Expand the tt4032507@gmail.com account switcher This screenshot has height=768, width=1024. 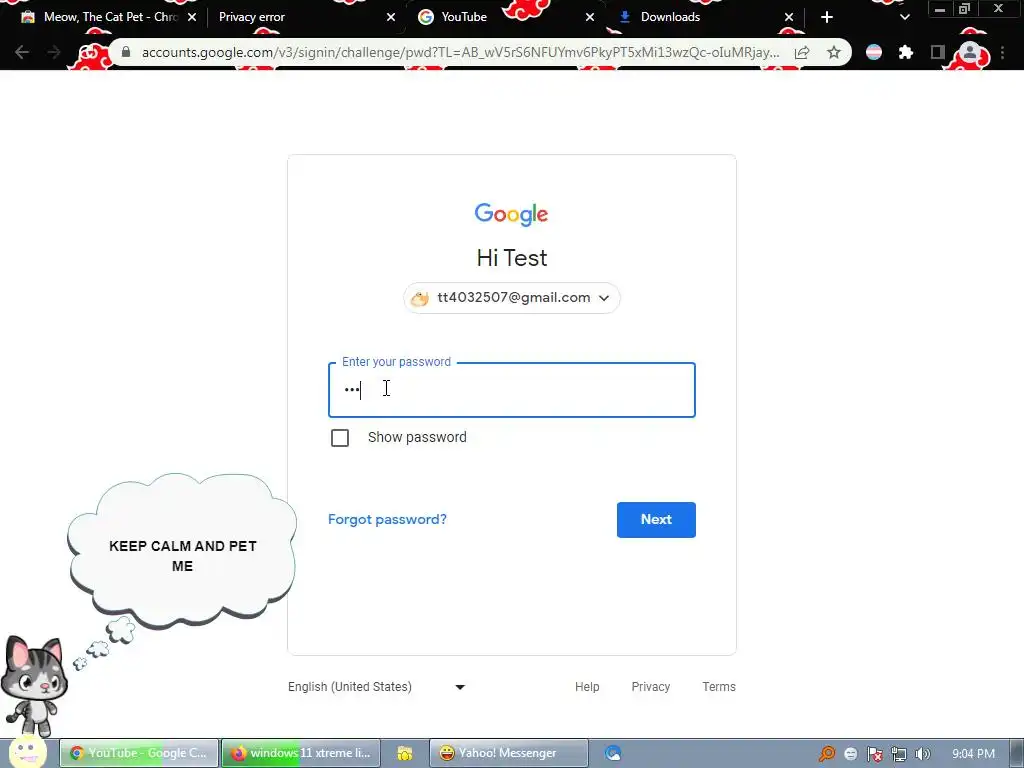pyautogui.click(x=511, y=298)
